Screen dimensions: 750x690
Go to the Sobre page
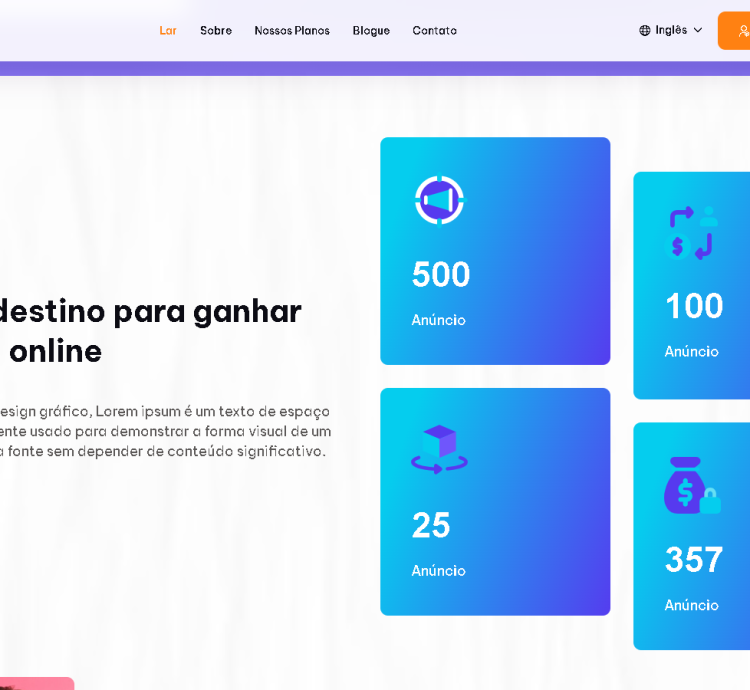(216, 31)
